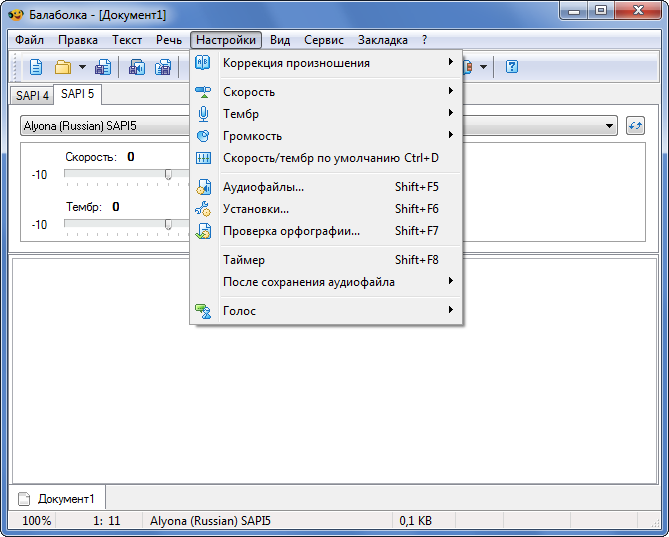Click Alyona (Russian) SAPI5 in the status bar
The width and height of the screenshot is (669, 537).
[x=210, y=521]
